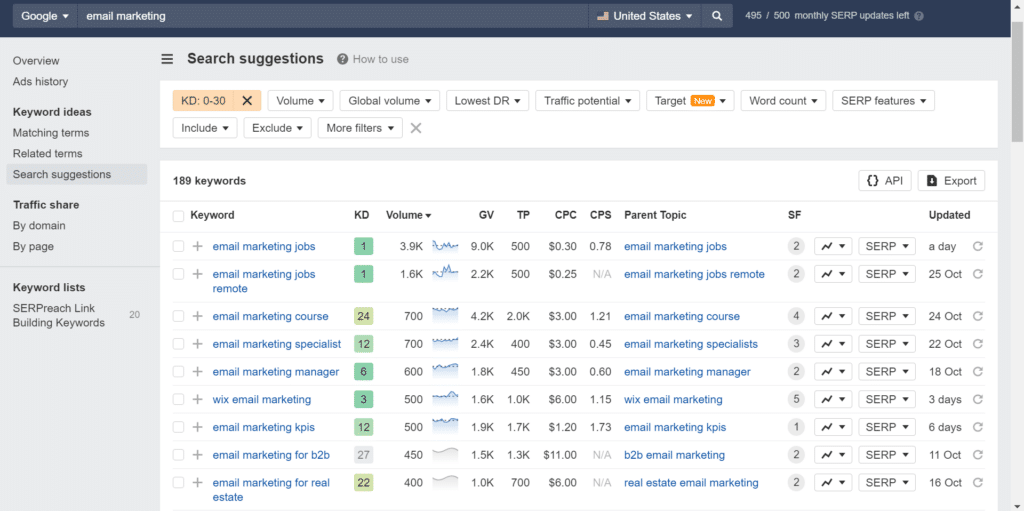The width and height of the screenshot is (1024, 511).
Task: Add wix email marketing using its plus icon
Action: (198, 399)
